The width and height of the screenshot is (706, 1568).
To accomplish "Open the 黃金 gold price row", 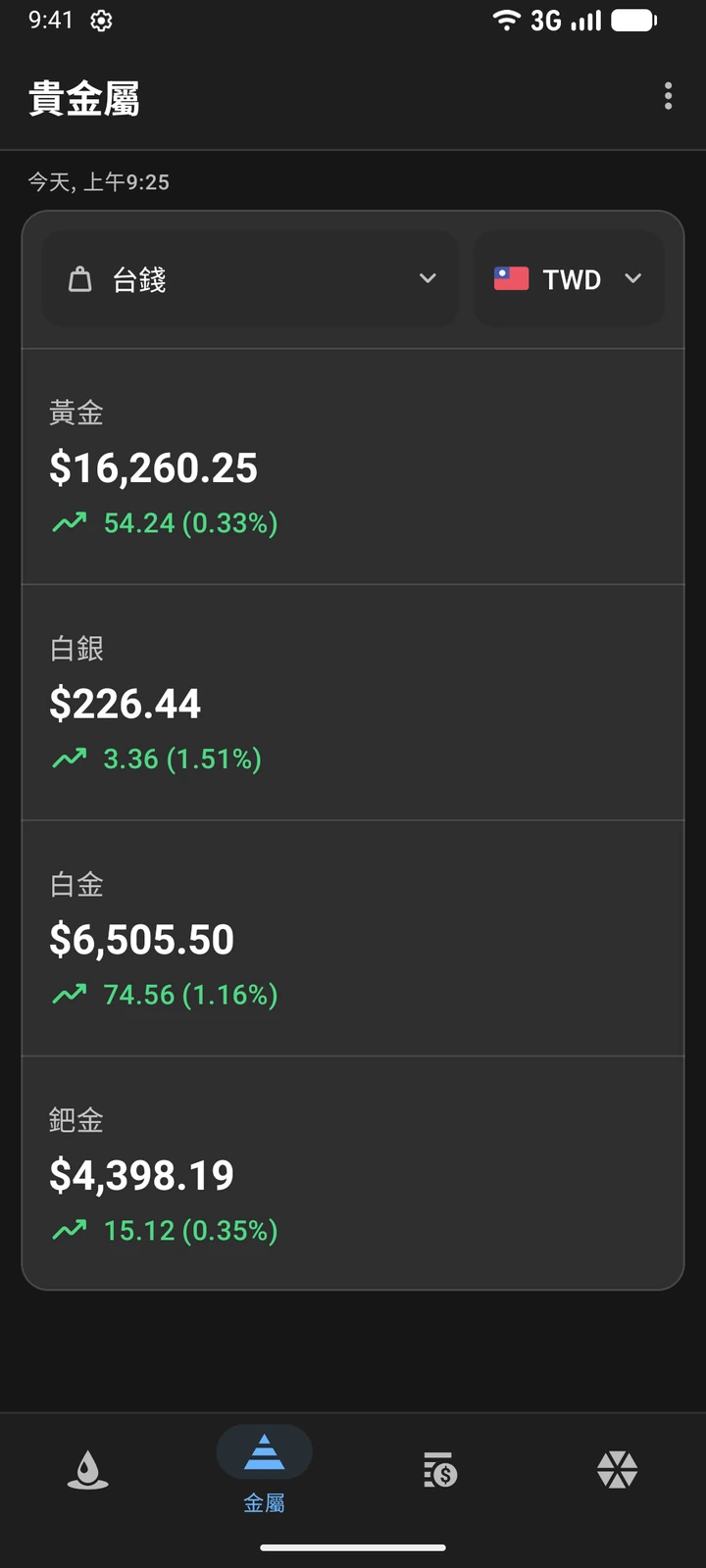I will click(x=353, y=467).
